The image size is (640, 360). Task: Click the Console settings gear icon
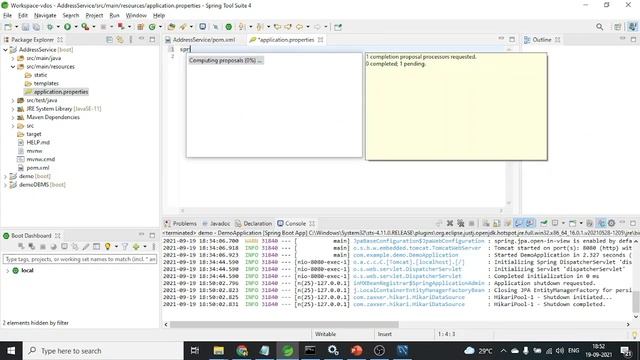coord(611,223)
